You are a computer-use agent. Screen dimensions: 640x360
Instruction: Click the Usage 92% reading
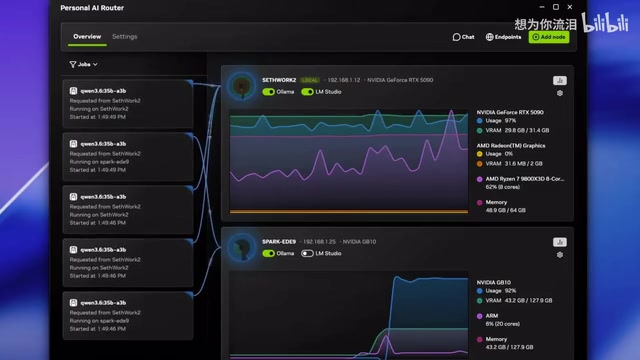[x=500, y=291]
